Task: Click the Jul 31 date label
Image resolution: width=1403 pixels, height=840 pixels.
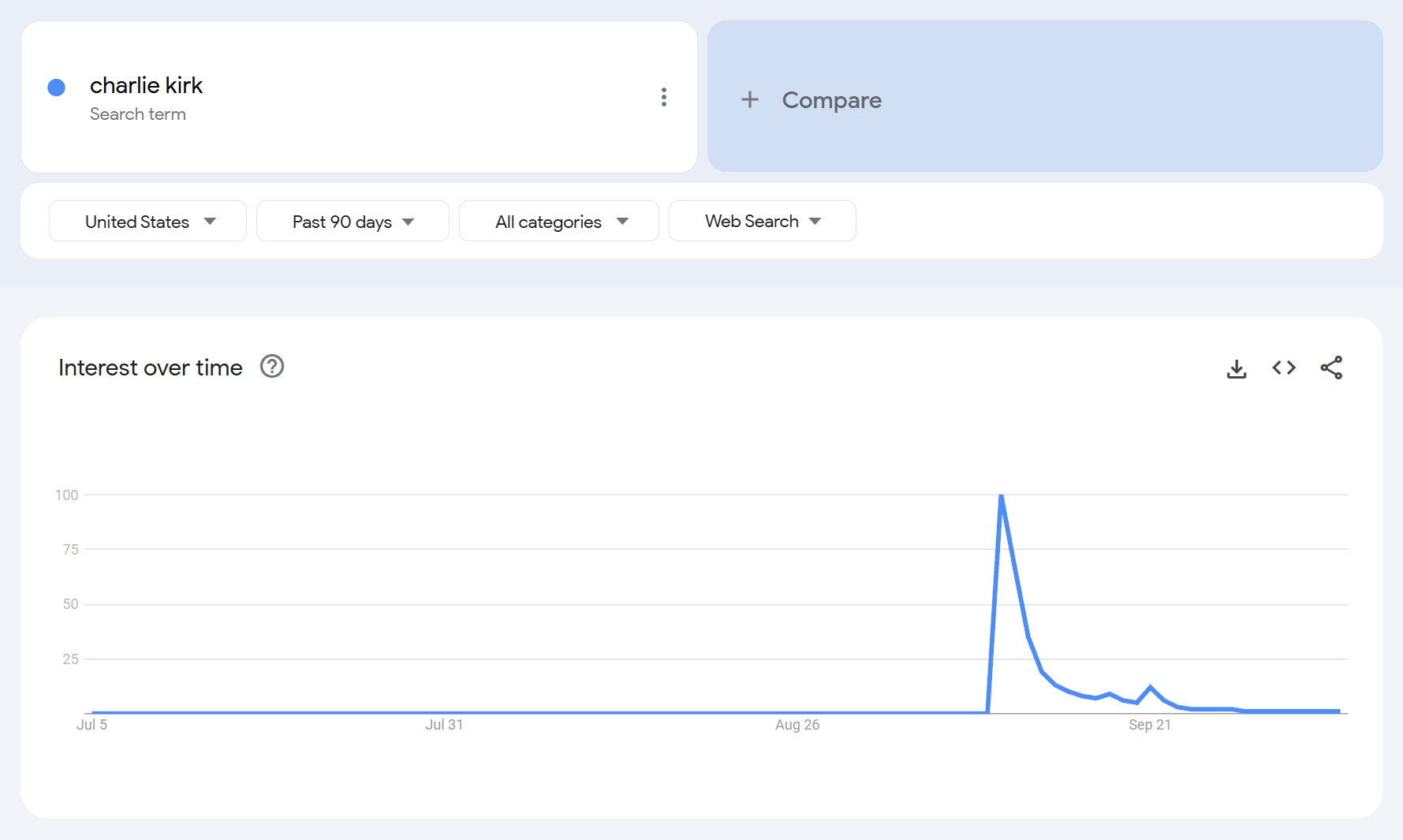Action: point(444,725)
